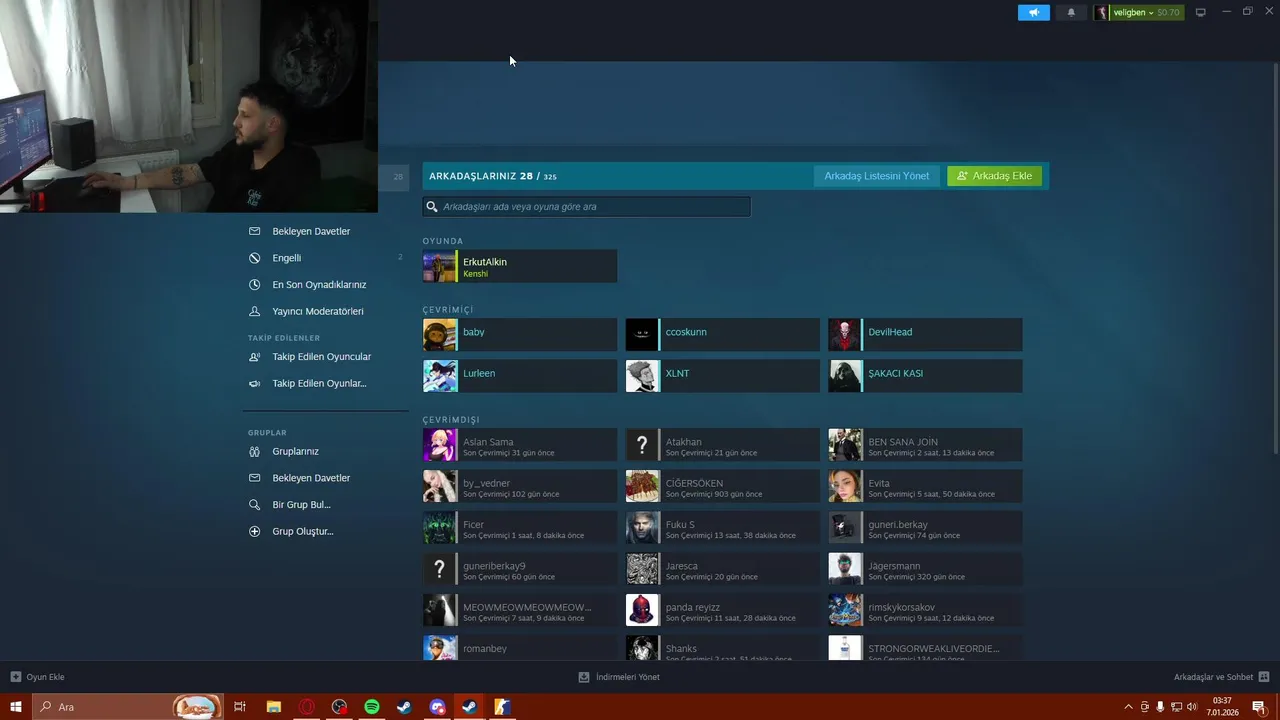Open offline friend Fuku S
This screenshot has width=1280, height=720.
click(x=723, y=528)
